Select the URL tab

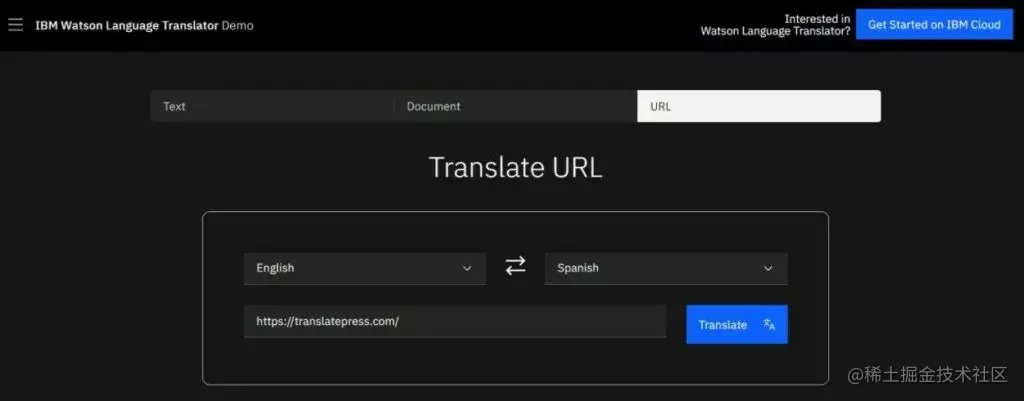coord(759,106)
